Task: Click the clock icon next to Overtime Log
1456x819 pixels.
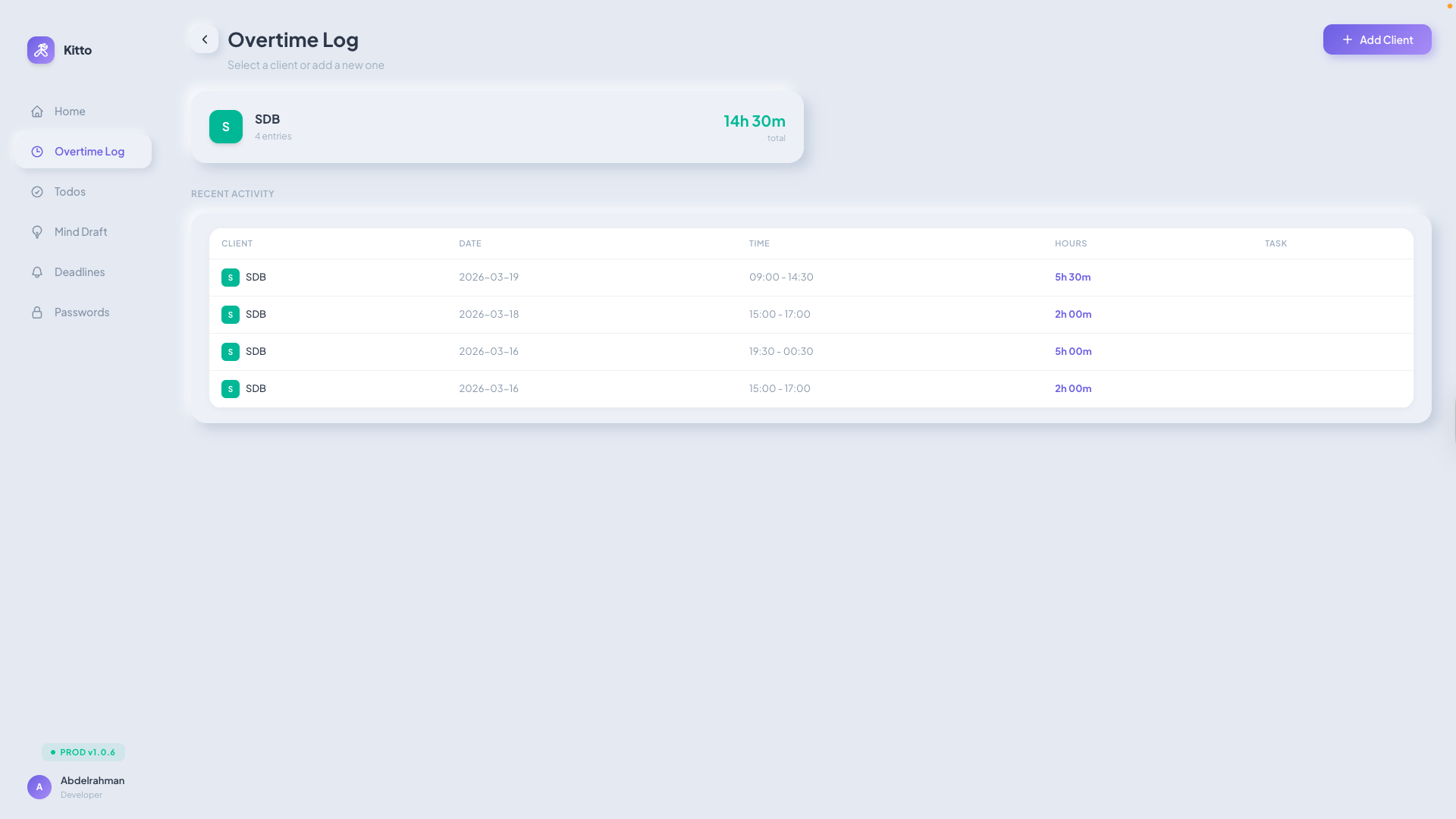Action: [x=37, y=151]
